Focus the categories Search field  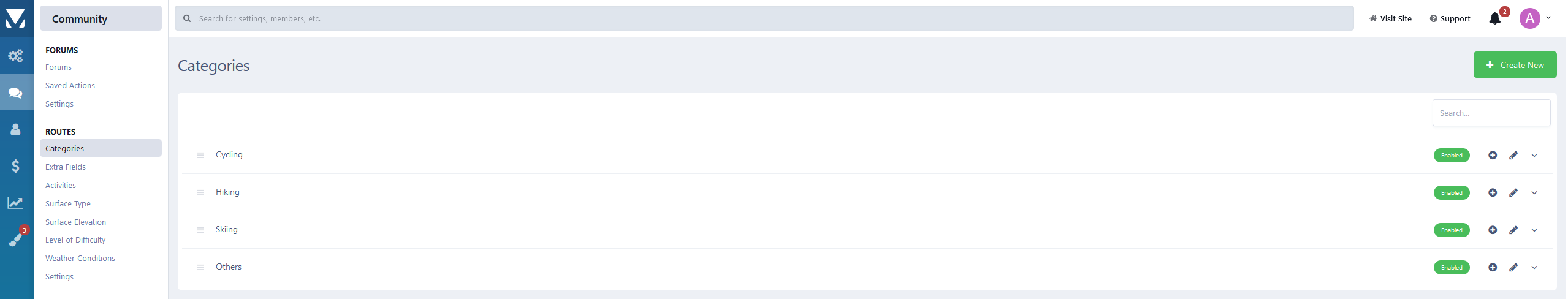click(1491, 113)
